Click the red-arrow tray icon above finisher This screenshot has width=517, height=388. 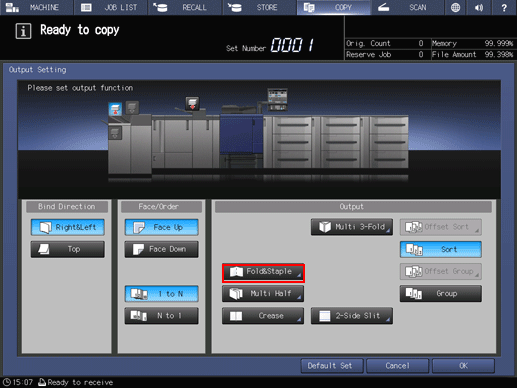point(192,103)
